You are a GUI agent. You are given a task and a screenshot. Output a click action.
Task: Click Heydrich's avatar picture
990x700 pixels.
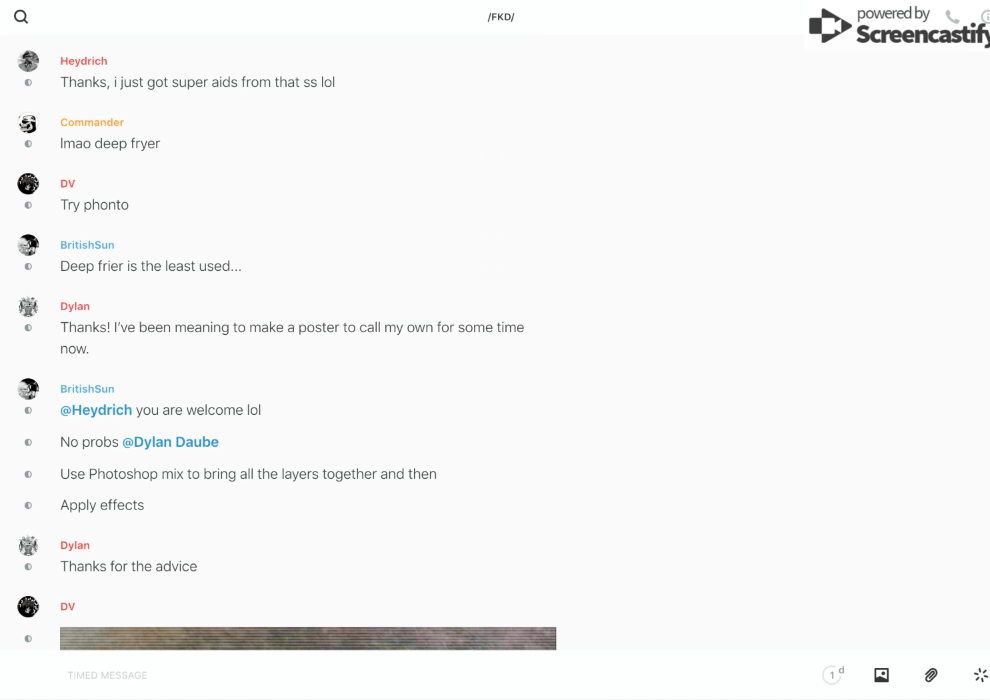pos(28,61)
